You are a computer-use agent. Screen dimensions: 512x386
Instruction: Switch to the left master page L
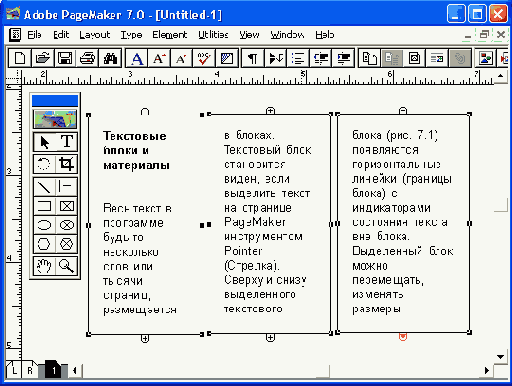[14, 370]
